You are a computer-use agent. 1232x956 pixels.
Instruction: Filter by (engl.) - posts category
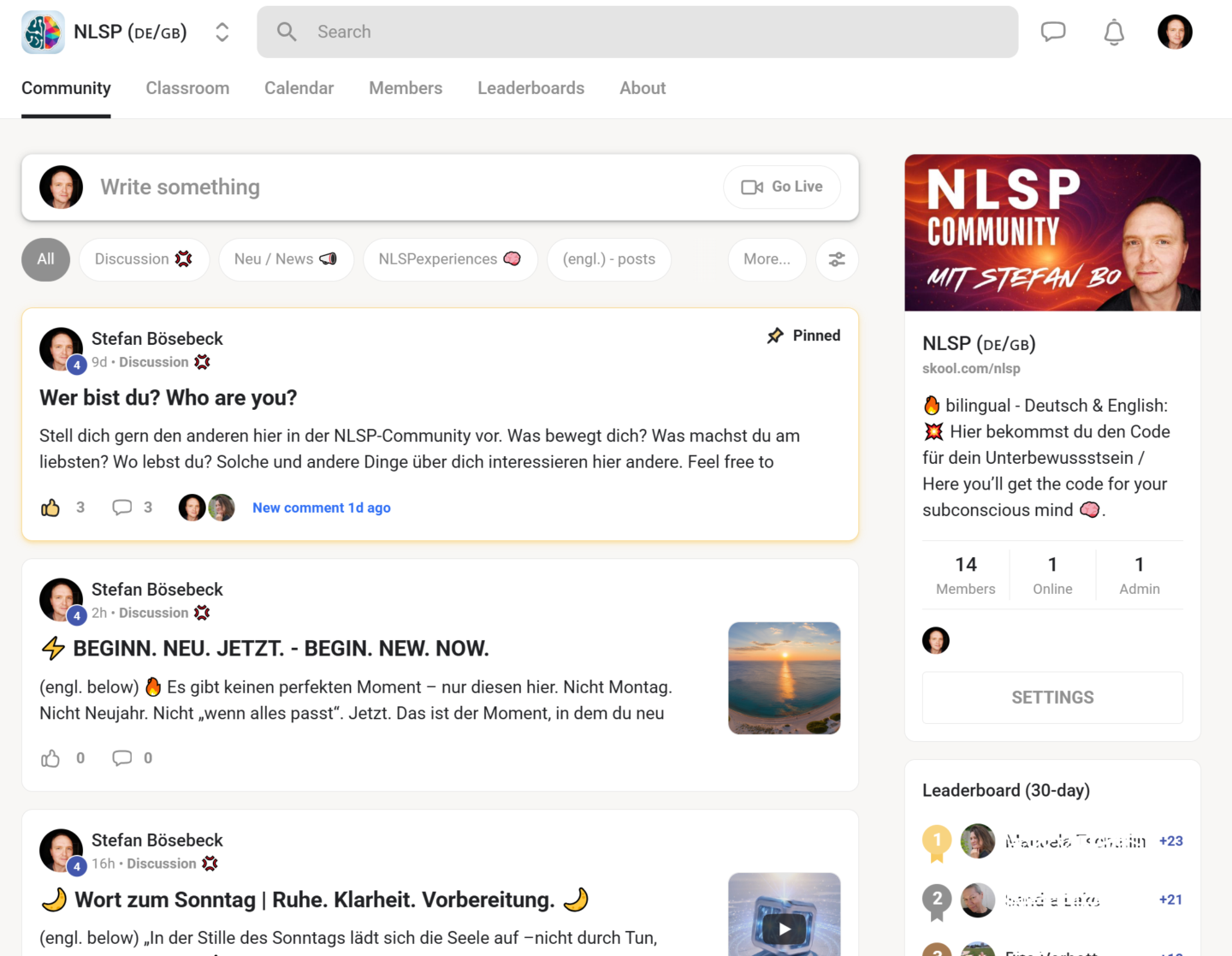[609, 259]
